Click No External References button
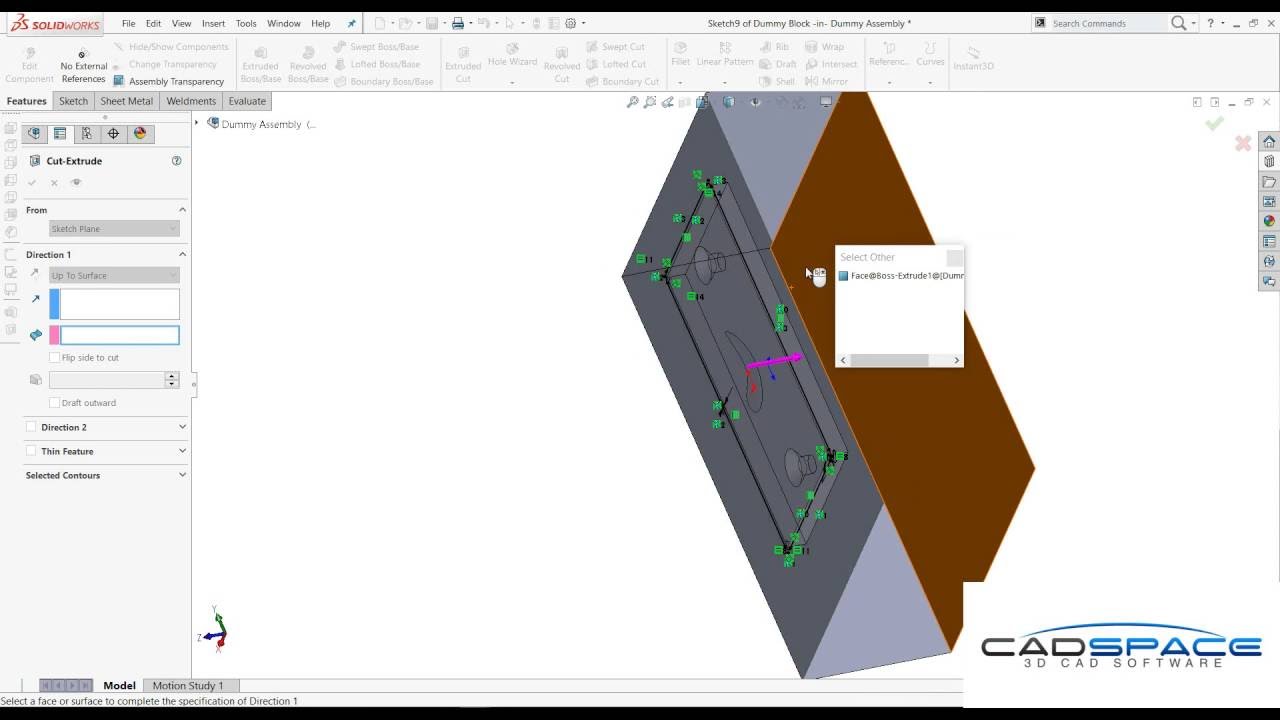 tap(83, 66)
